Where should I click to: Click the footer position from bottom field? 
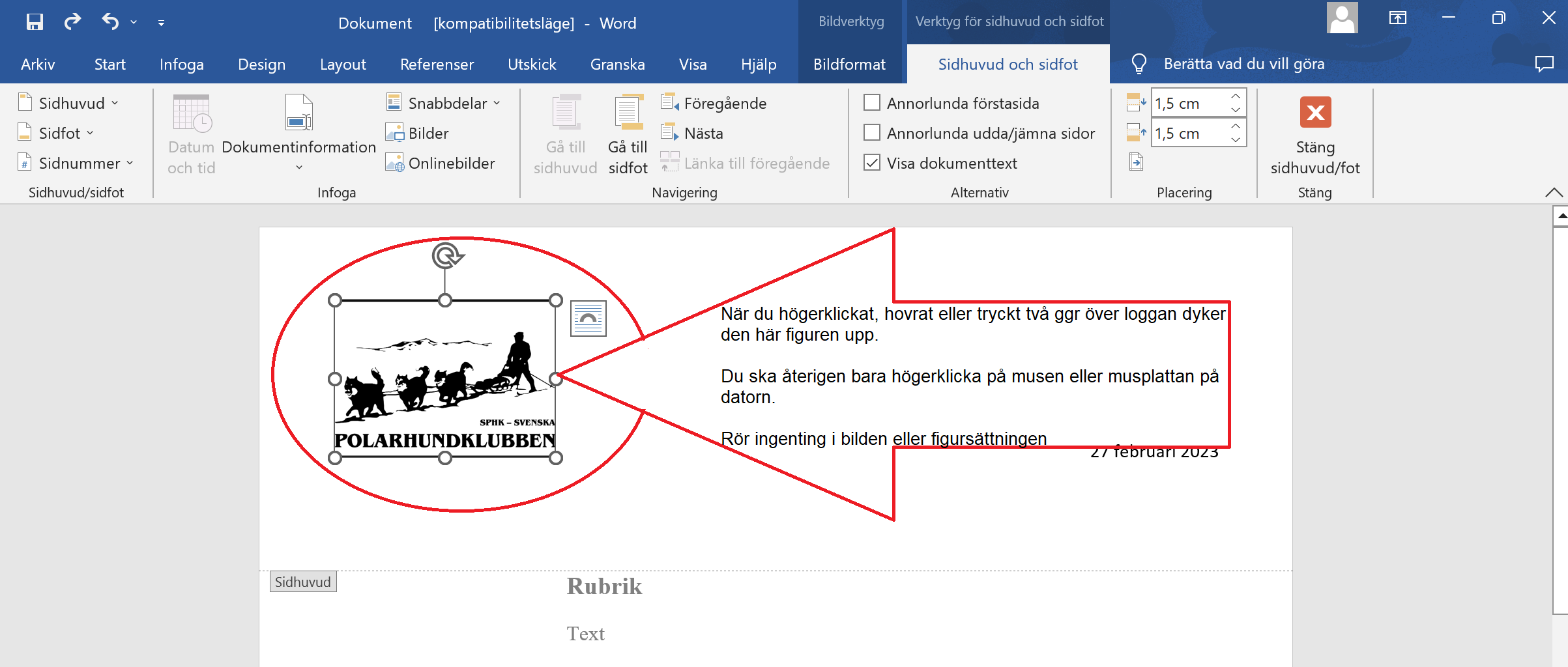[x=1189, y=133]
